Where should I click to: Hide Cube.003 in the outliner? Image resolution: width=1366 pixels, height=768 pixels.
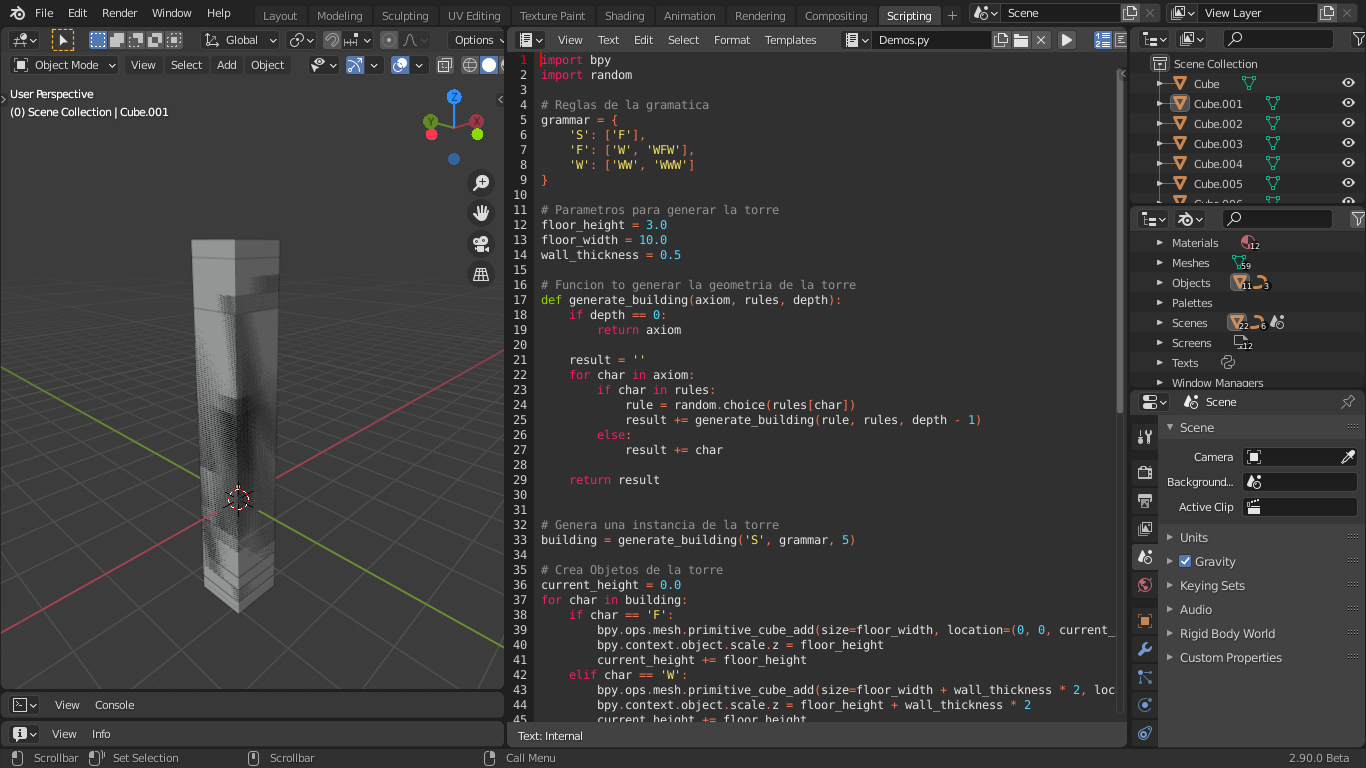1348,144
